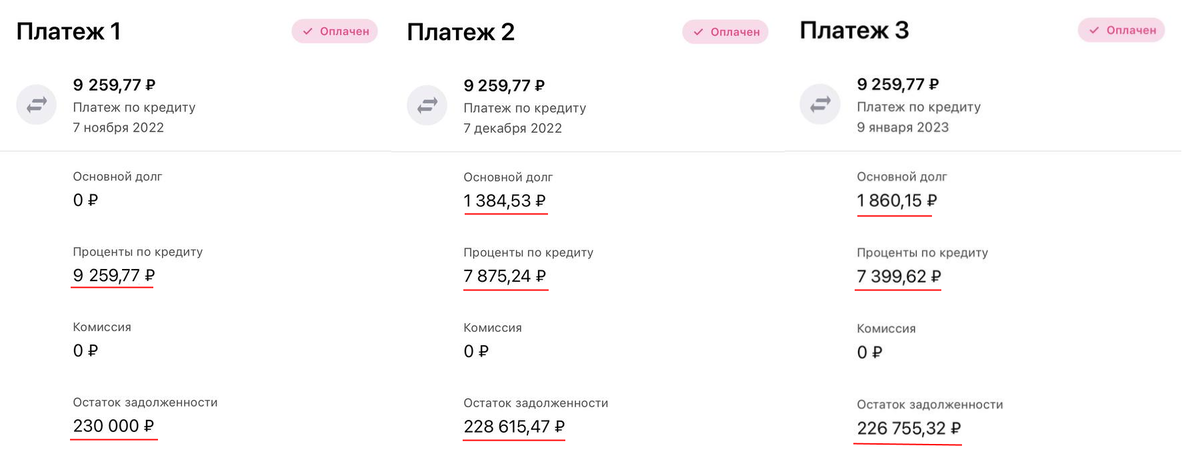The width and height of the screenshot is (1200, 464).
Task: Click the transfer arrows icon in Платеж 2
Action: (x=427, y=104)
